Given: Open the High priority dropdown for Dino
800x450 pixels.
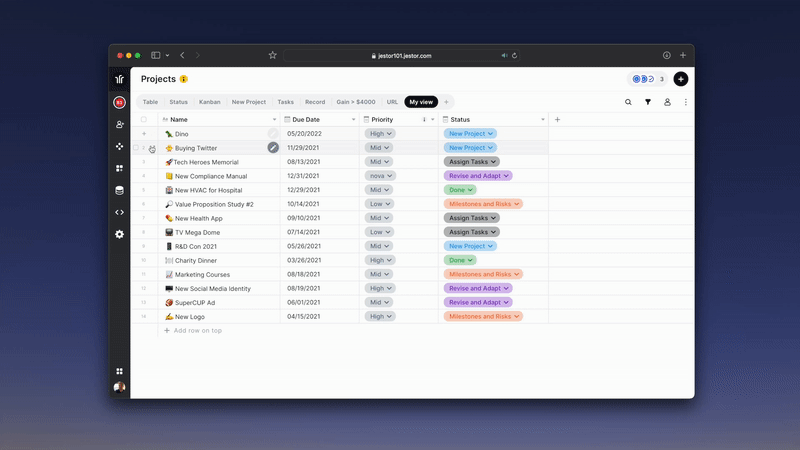Looking at the screenshot, I should (x=380, y=134).
